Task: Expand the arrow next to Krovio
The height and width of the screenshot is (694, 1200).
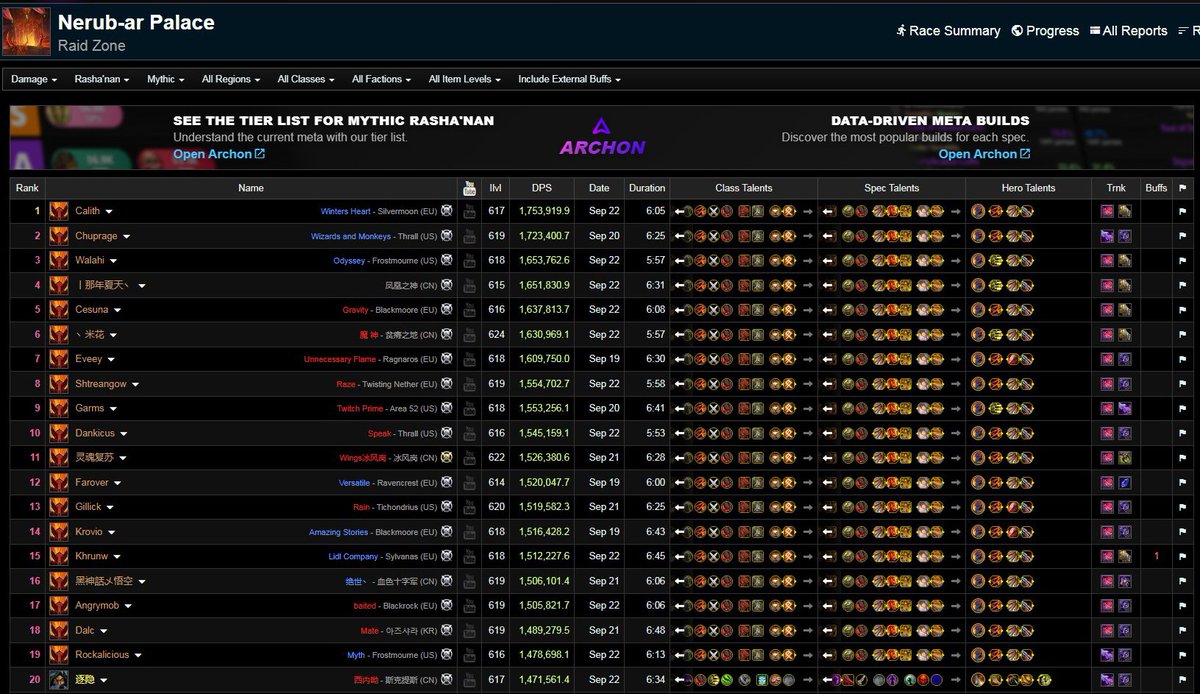Action: tap(111, 533)
